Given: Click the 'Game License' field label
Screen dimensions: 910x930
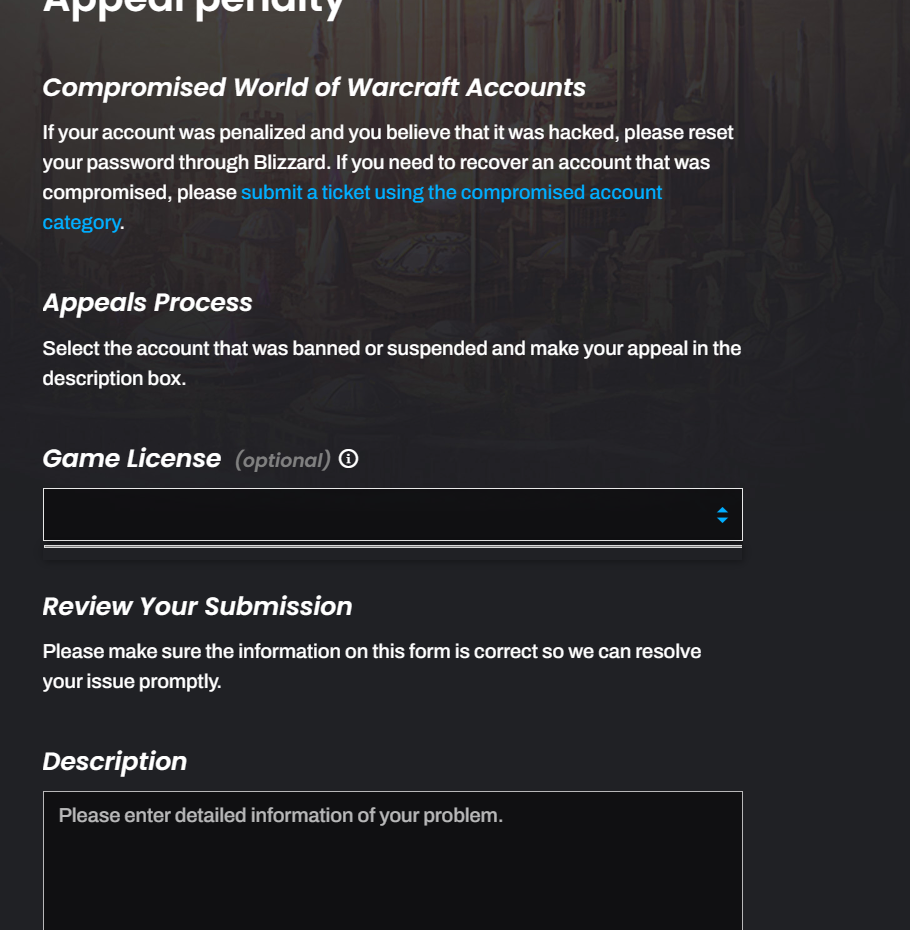Looking at the screenshot, I should coord(132,459).
